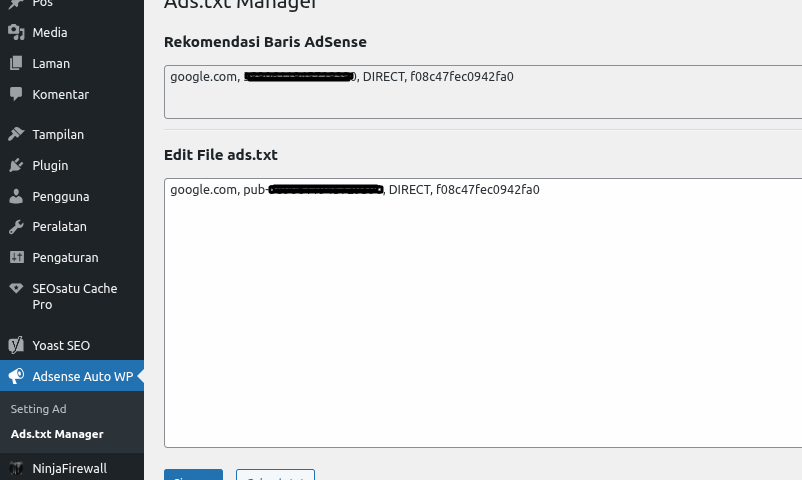The width and height of the screenshot is (802, 480).
Task: Click the Yoast SEO icon
Action: pos(16,345)
